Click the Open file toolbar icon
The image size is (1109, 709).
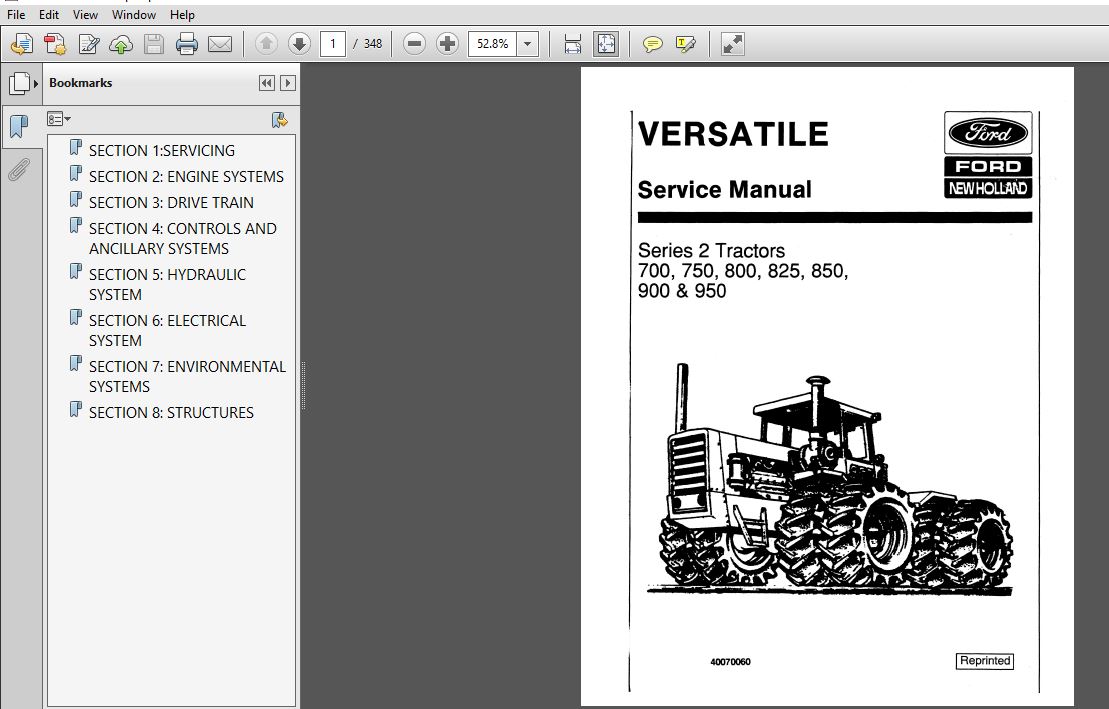tap(21, 44)
